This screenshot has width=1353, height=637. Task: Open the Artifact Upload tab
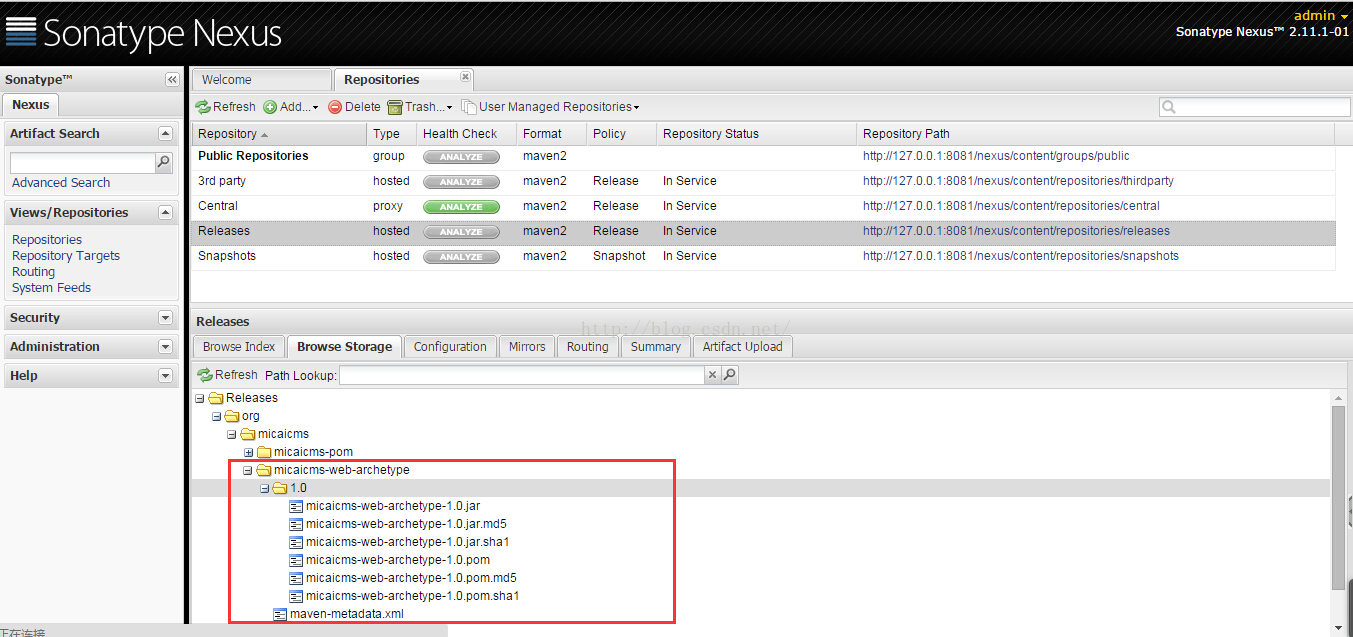[743, 347]
